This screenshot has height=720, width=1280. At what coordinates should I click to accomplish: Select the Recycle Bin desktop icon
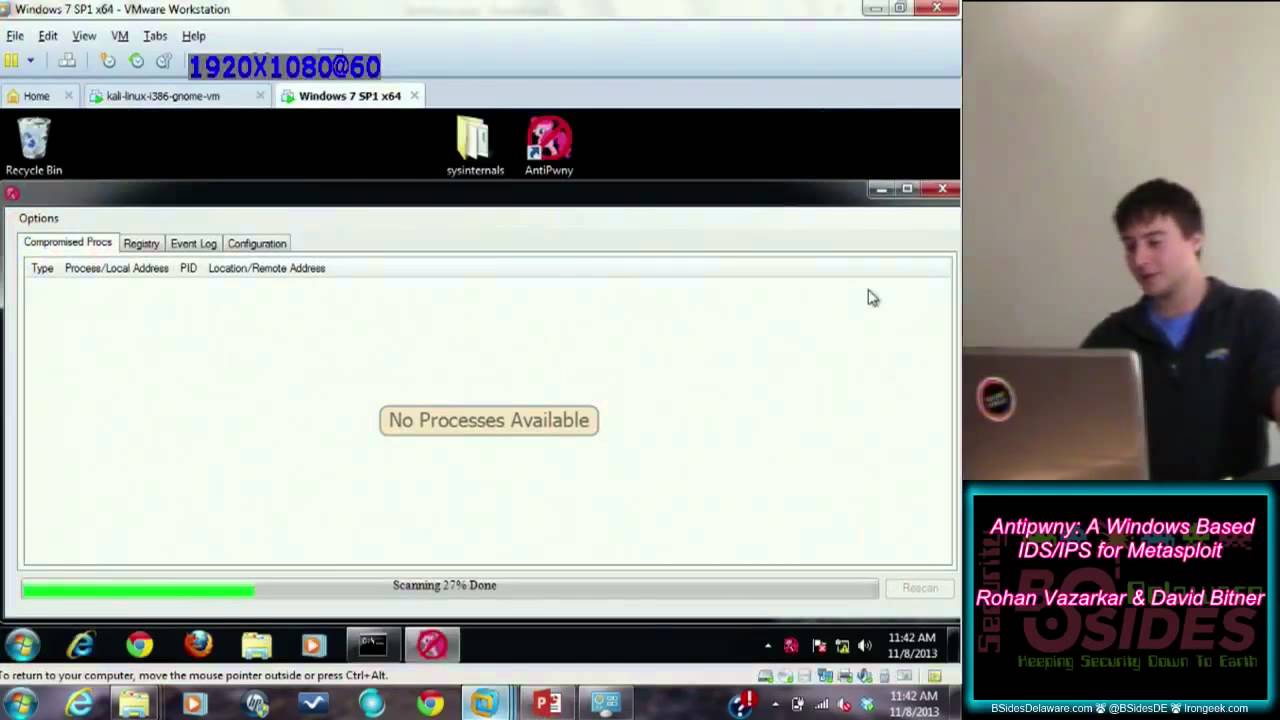point(34,147)
